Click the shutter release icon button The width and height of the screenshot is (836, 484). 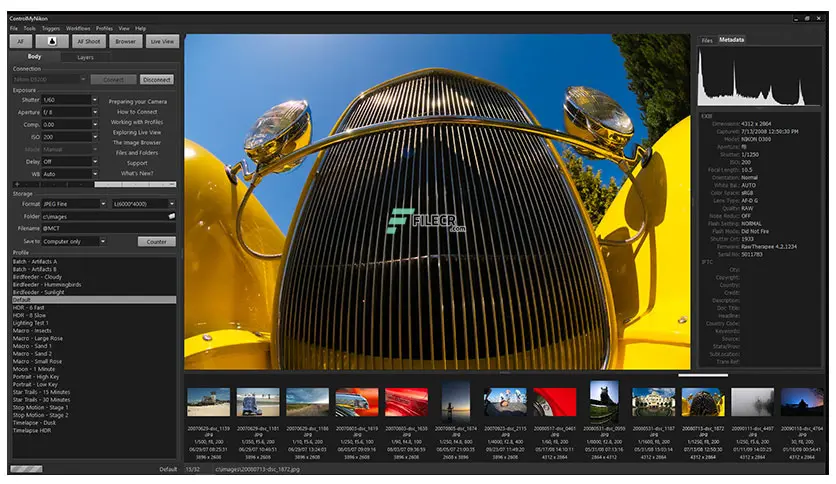tap(52, 41)
